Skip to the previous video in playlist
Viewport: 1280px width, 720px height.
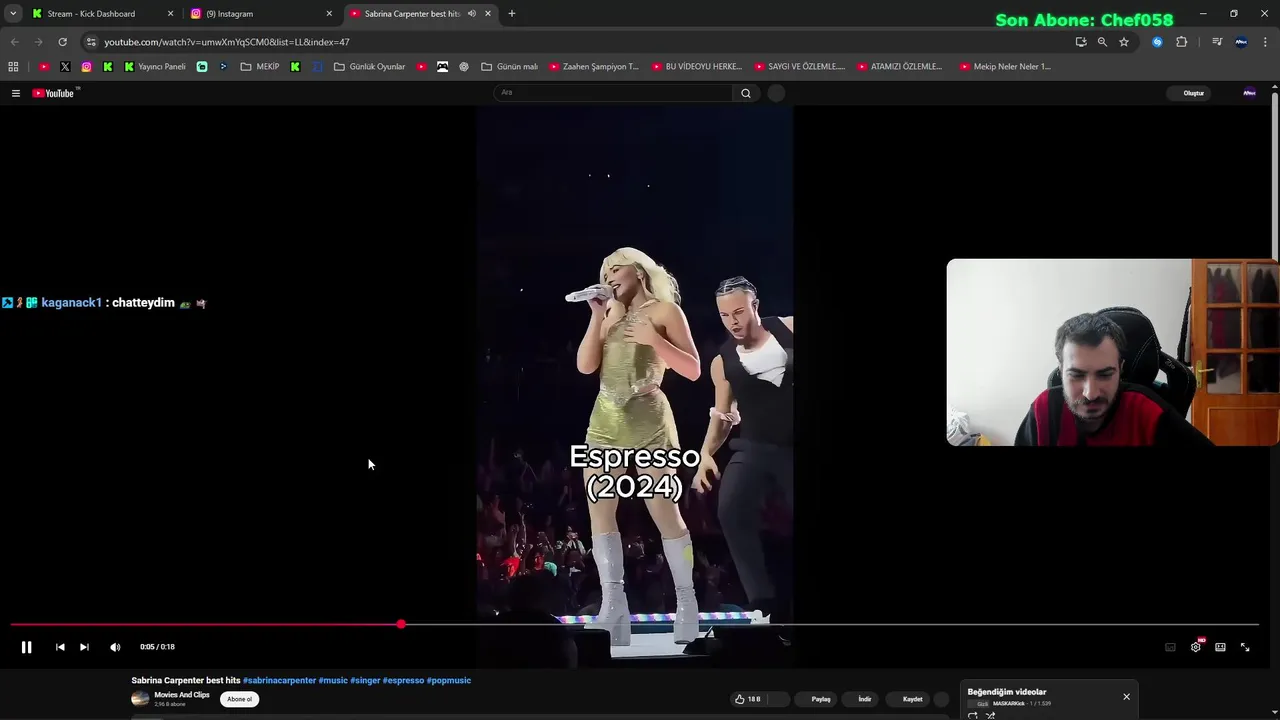pos(60,647)
